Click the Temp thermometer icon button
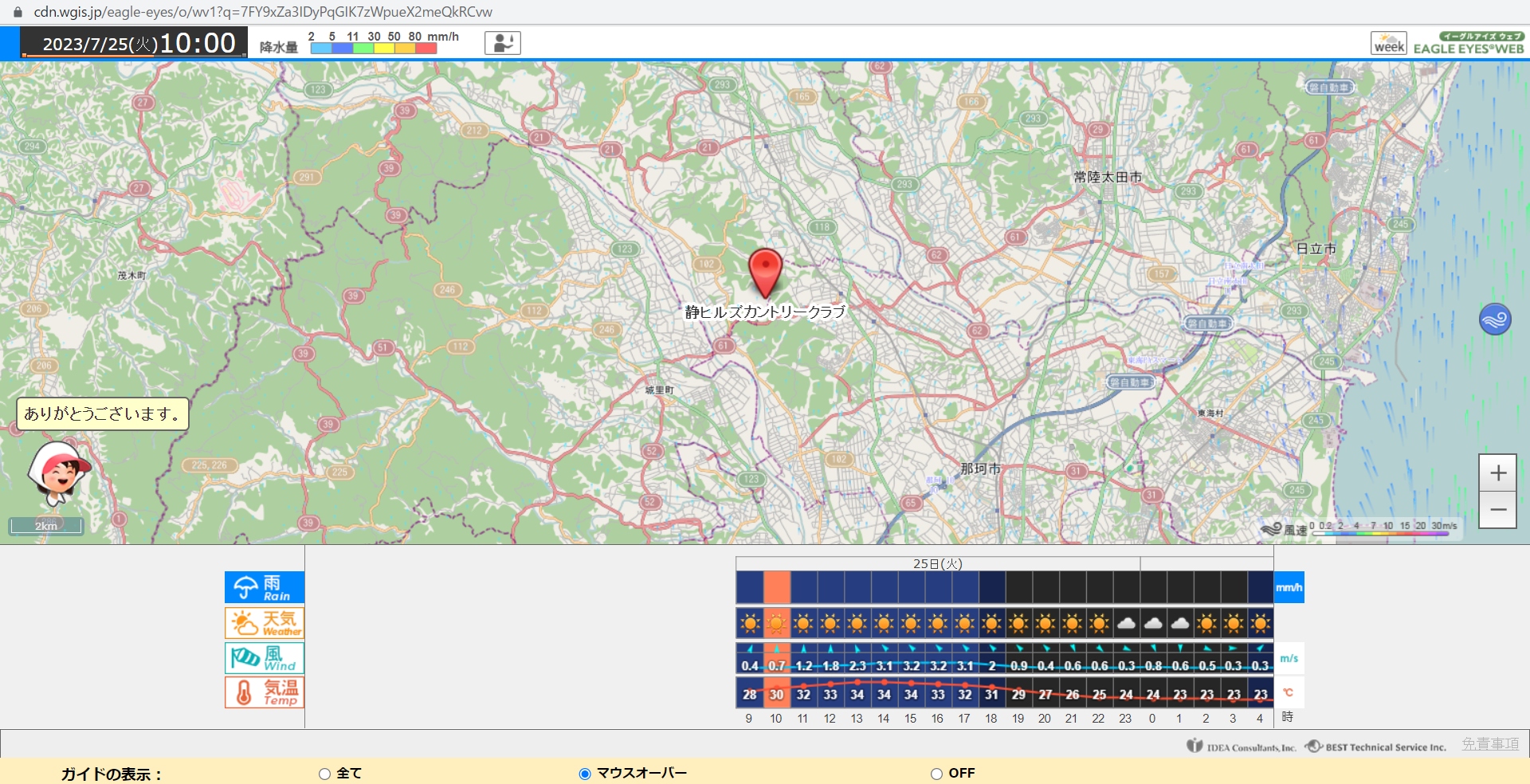1530x784 pixels. point(264,692)
